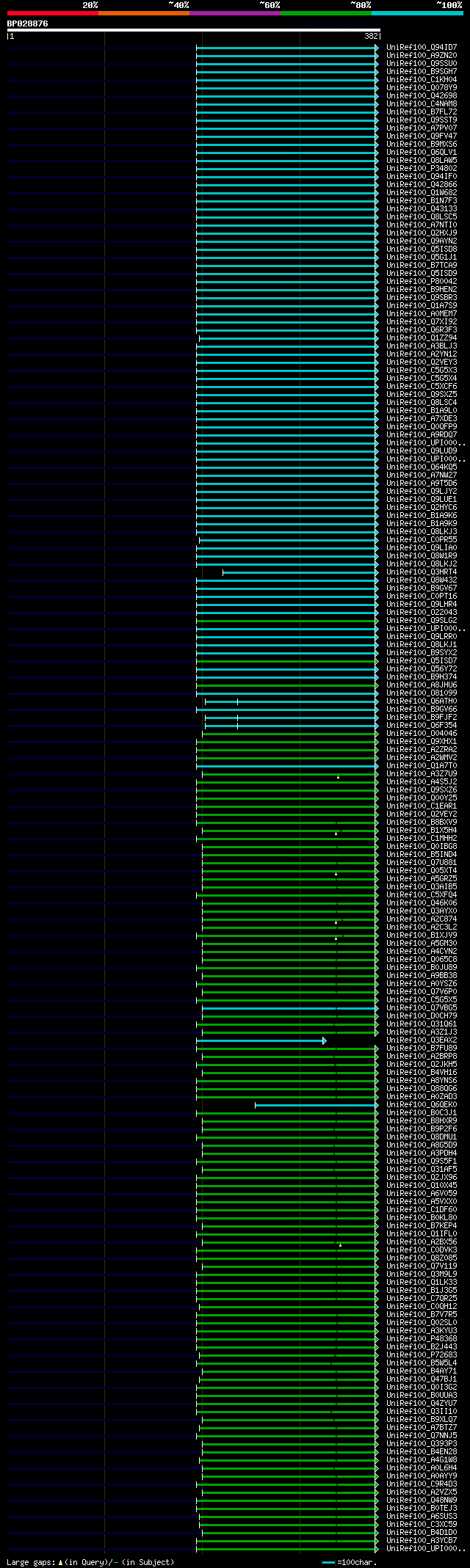Image resolution: width=470 pixels, height=1568 pixels.
Task: Select the UniRef100_P48368 label
Action: tap(422, 1338)
